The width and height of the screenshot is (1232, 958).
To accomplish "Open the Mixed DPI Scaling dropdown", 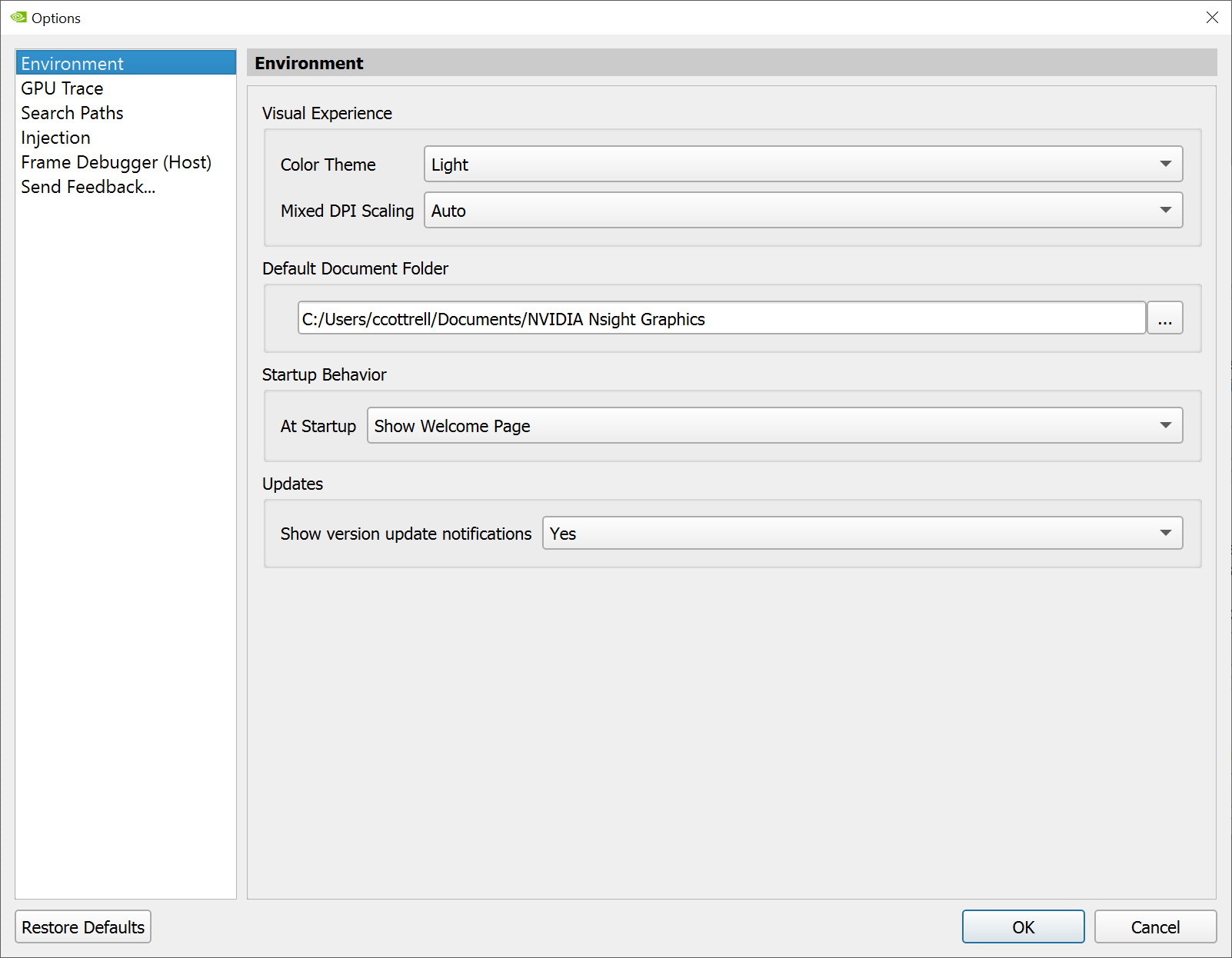I will pyautogui.click(x=803, y=210).
